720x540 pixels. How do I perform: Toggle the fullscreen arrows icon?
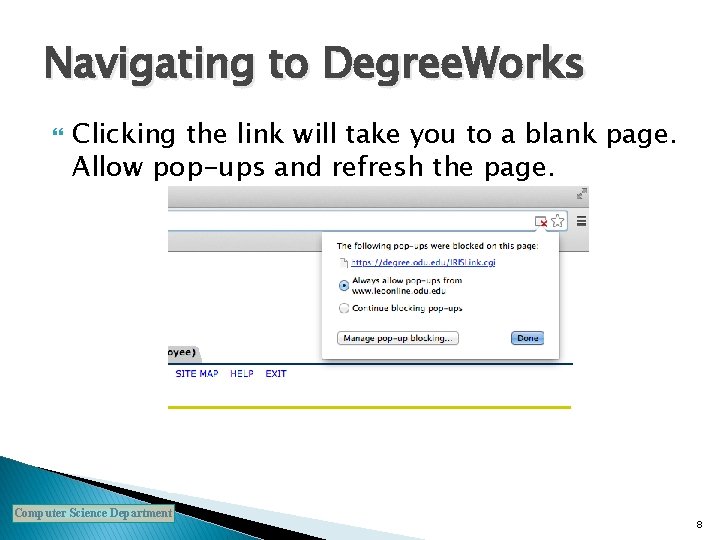tap(582, 193)
